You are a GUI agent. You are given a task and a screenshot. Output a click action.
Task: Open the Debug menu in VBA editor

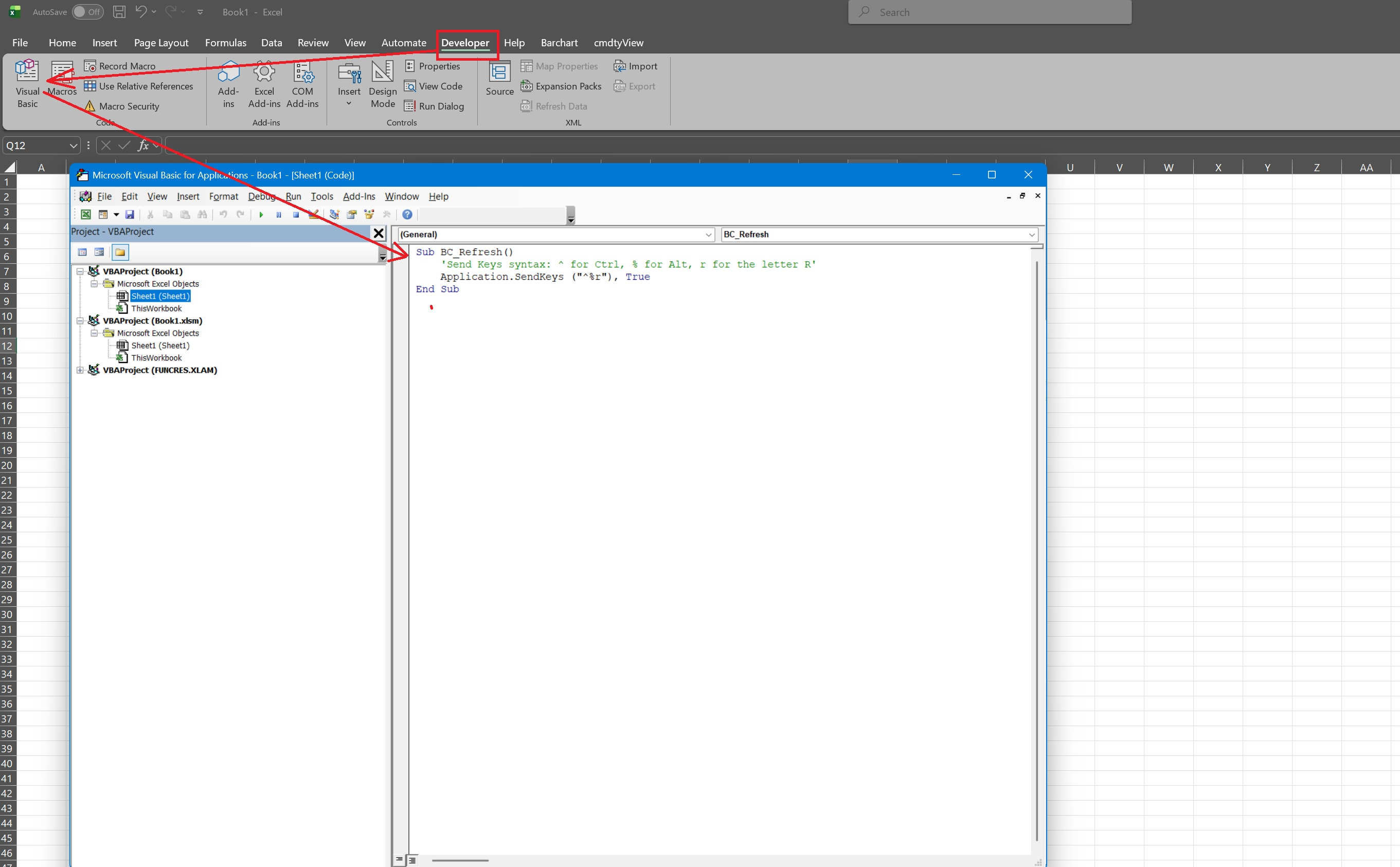261,196
